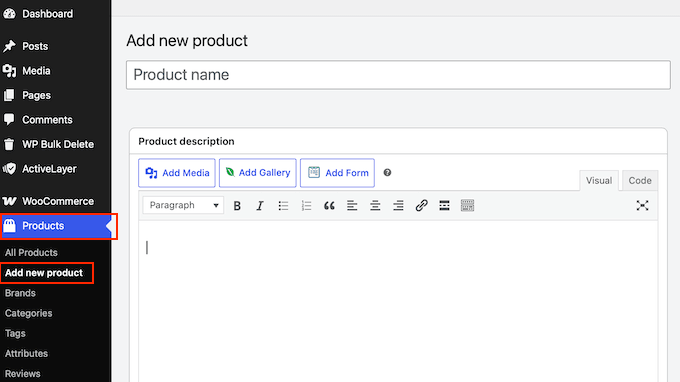Screen dimensions: 680x382
Task: Open the Attributes submenu link
Action: click(26, 353)
